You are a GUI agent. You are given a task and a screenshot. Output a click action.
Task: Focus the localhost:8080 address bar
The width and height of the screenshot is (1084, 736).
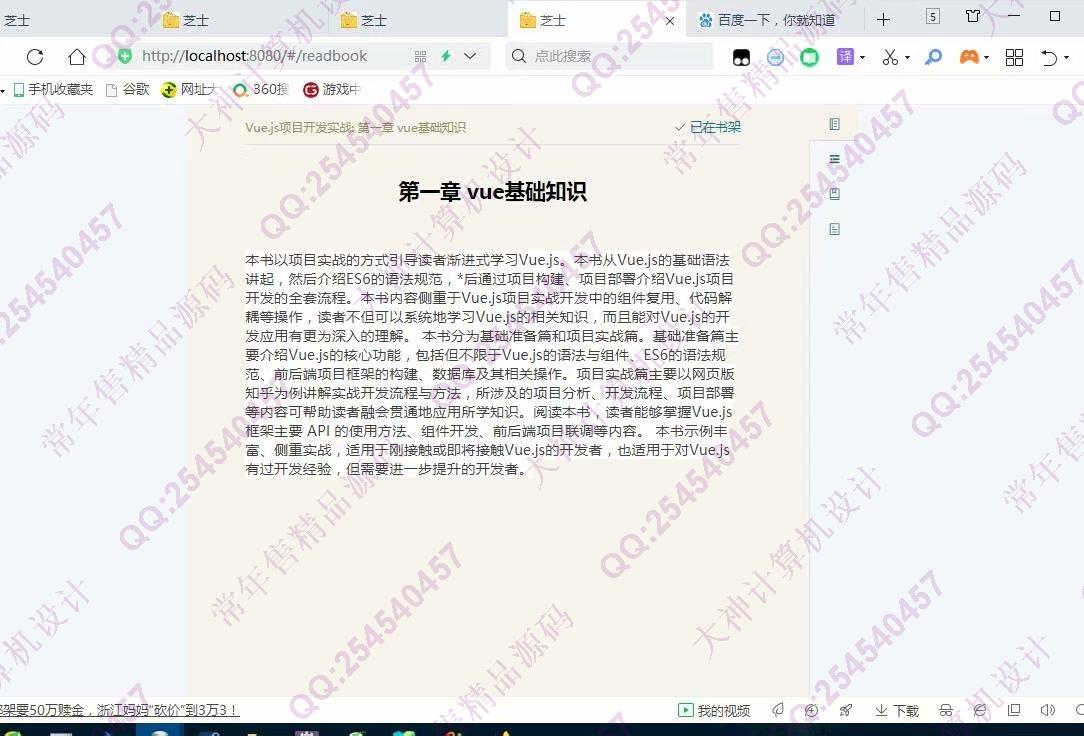point(254,56)
